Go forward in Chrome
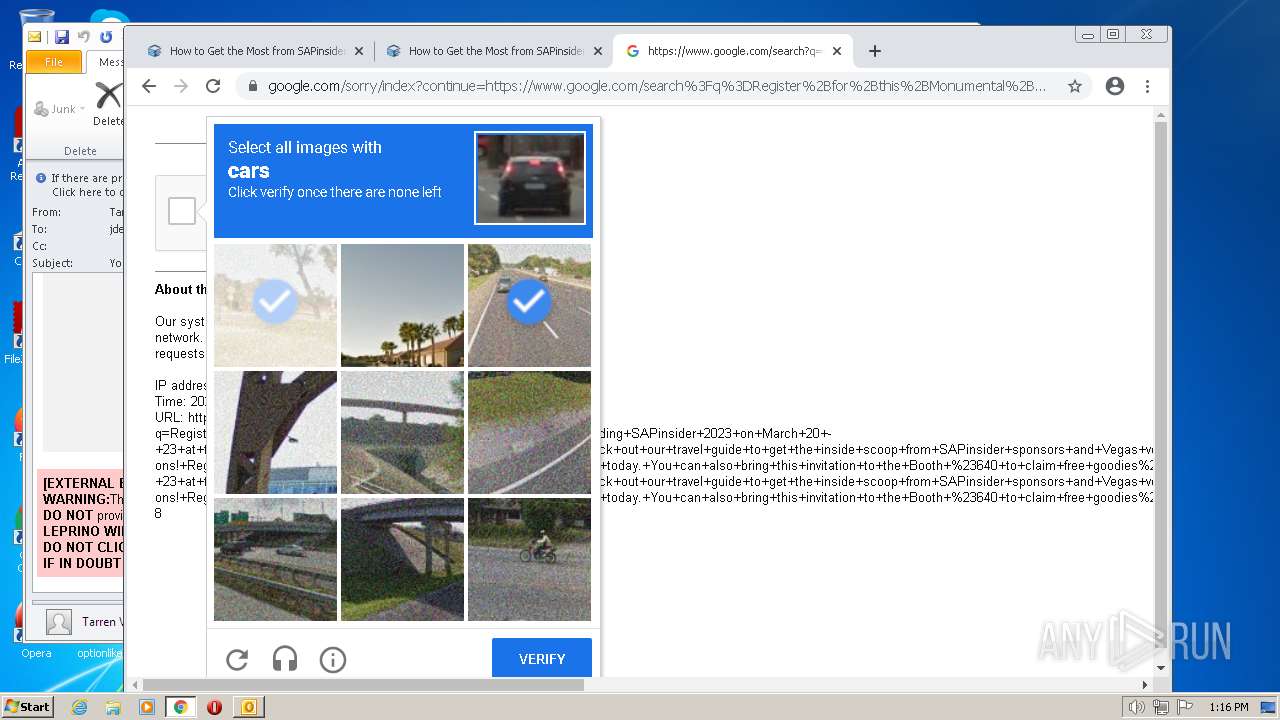The width and height of the screenshot is (1280, 720). pyautogui.click(x=181, y=86)
